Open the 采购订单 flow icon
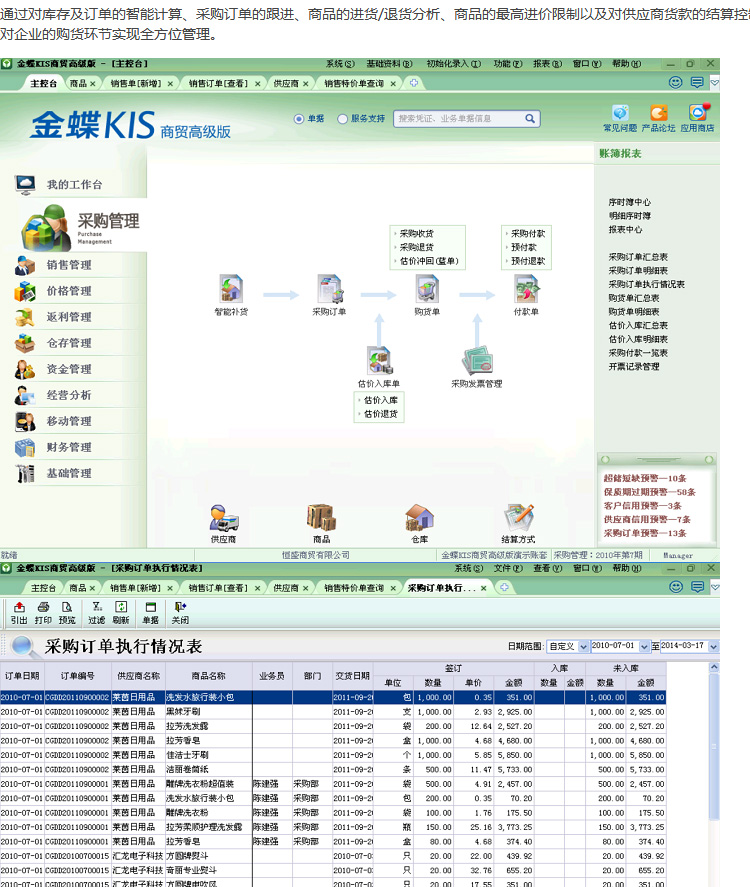 coord(329,289)
